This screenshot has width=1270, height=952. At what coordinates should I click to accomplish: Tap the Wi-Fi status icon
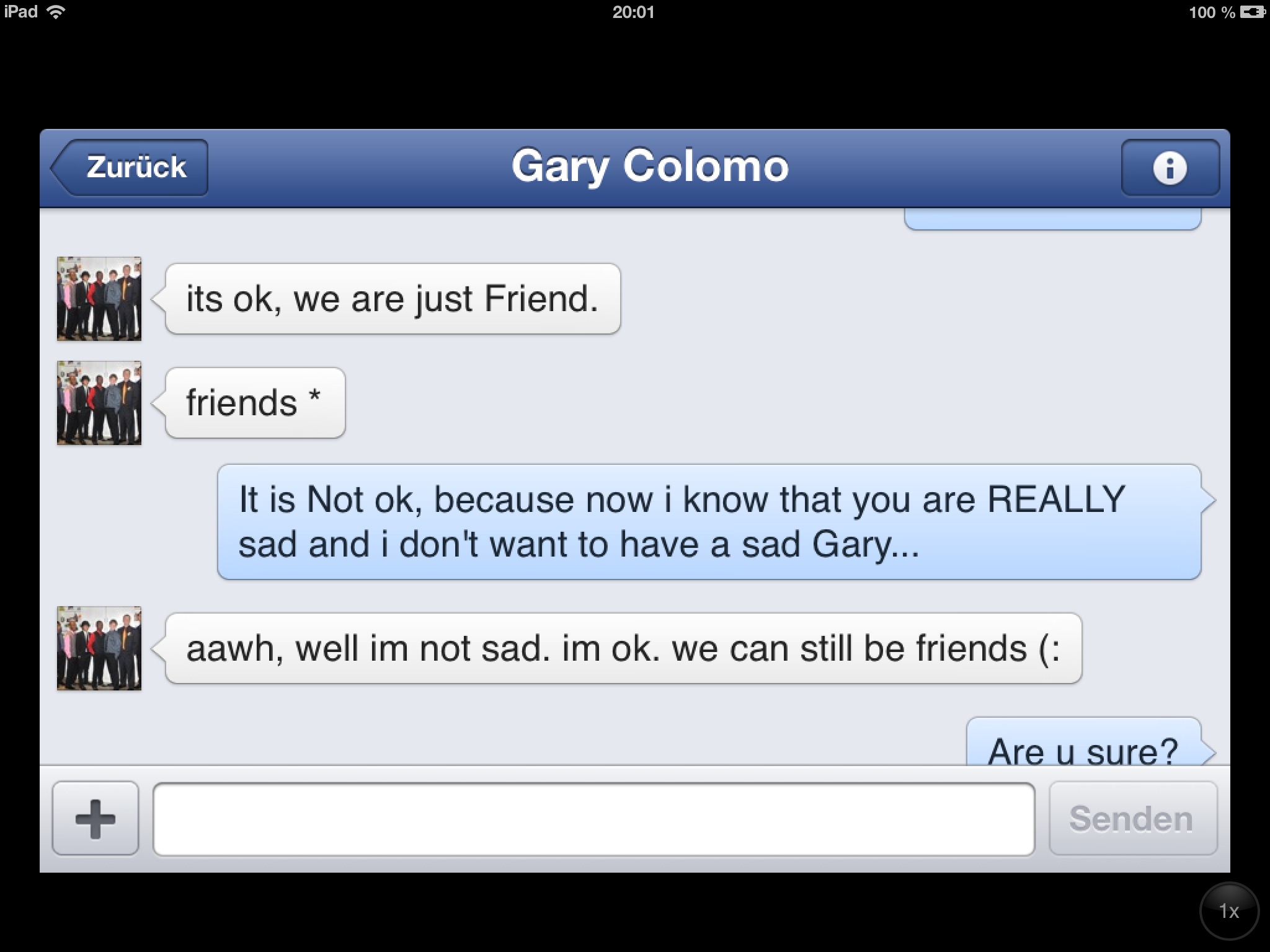(x=56, y=12)
